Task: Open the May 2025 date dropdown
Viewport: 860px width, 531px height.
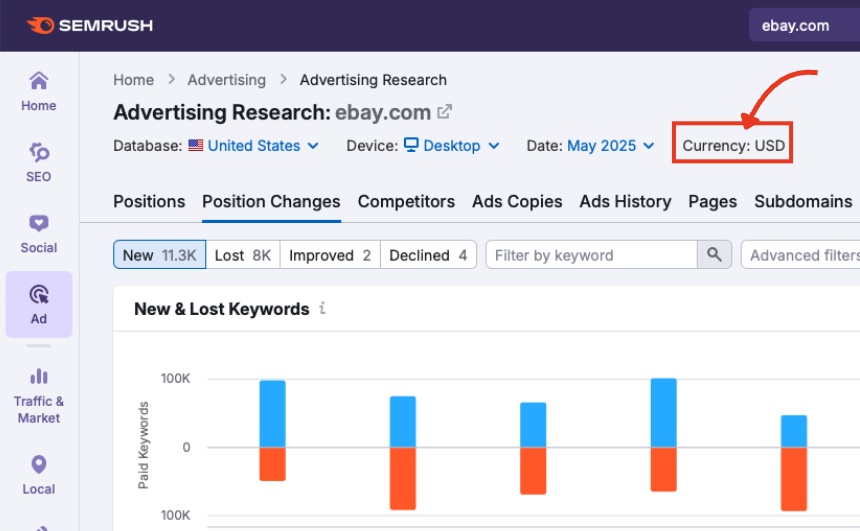Action: click(x=610, y=146)
